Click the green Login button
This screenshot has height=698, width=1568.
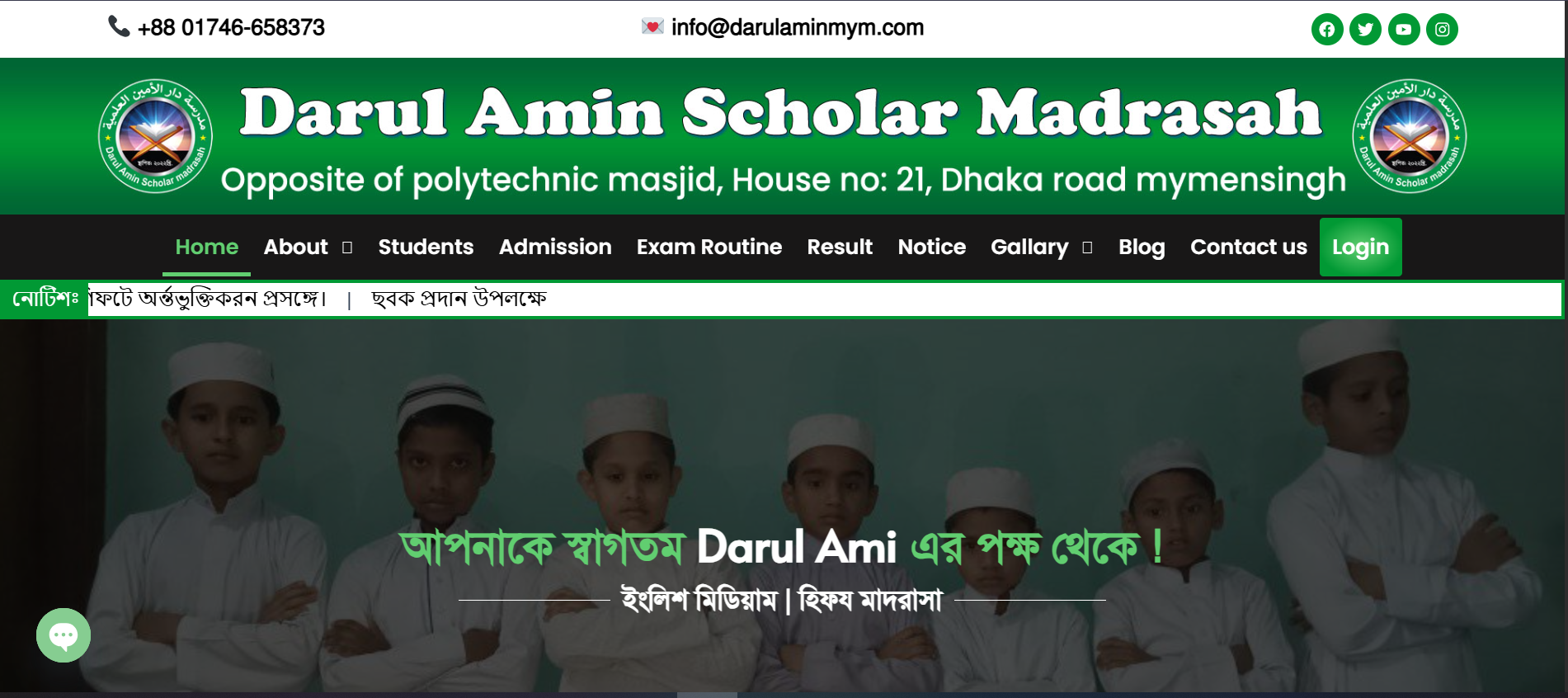(1361, 247)
